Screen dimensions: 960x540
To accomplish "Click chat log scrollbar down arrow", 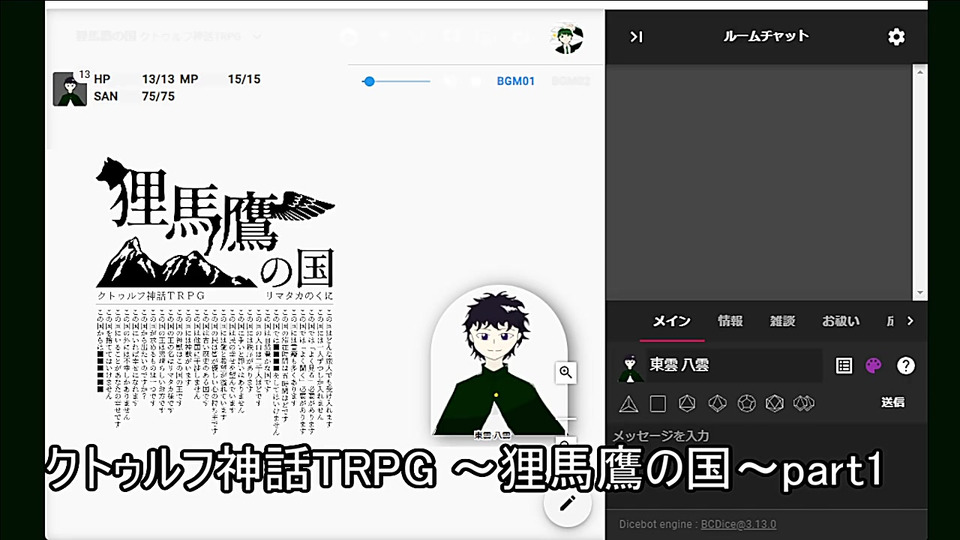I will pos(920,293).
